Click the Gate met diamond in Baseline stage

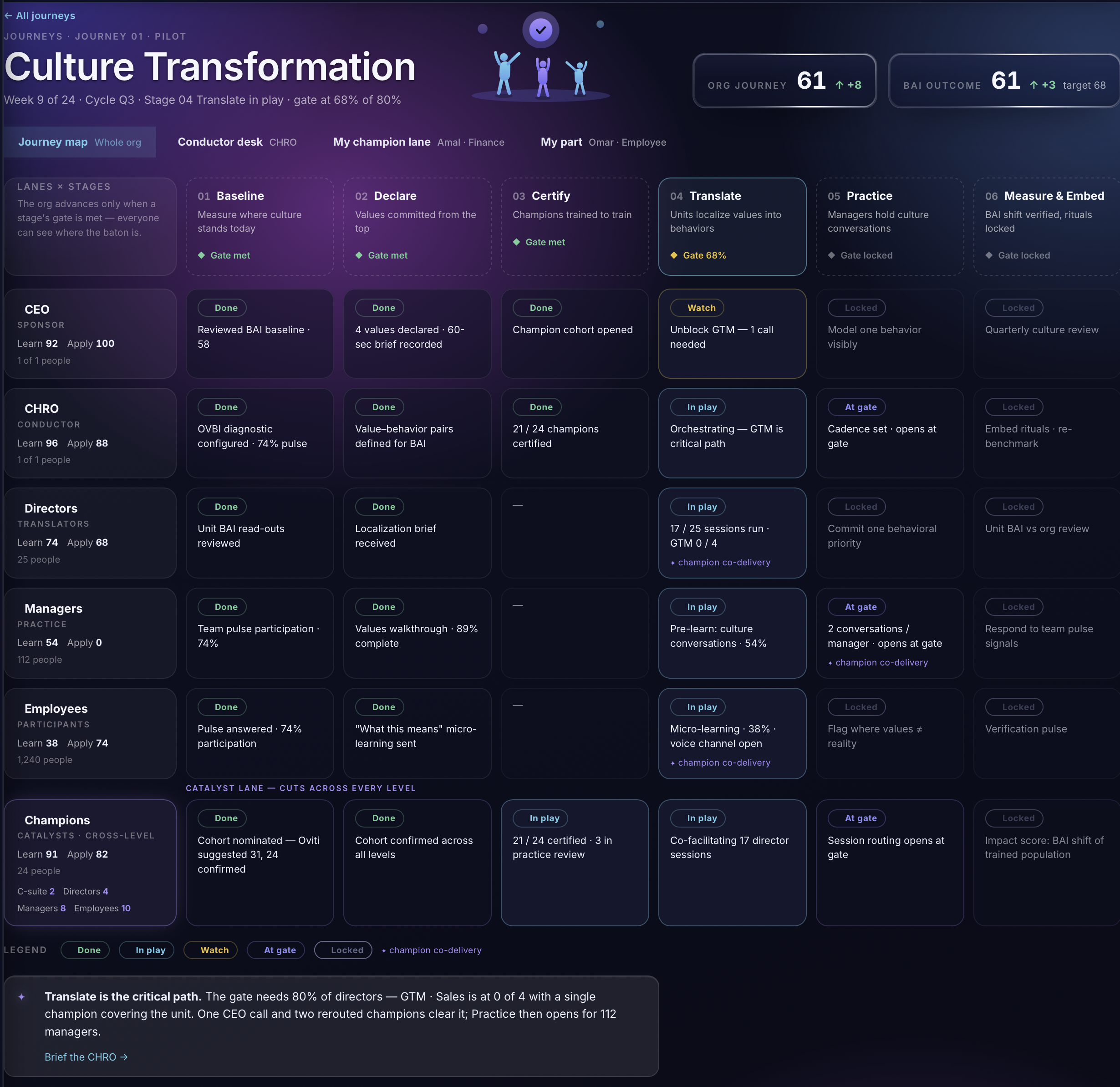point(201,255)
